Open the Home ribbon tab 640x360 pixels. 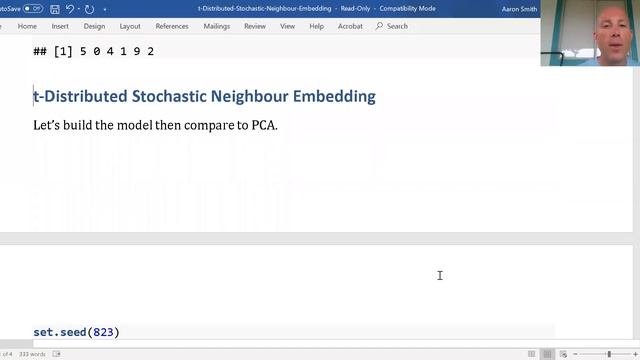click(27, 26)
